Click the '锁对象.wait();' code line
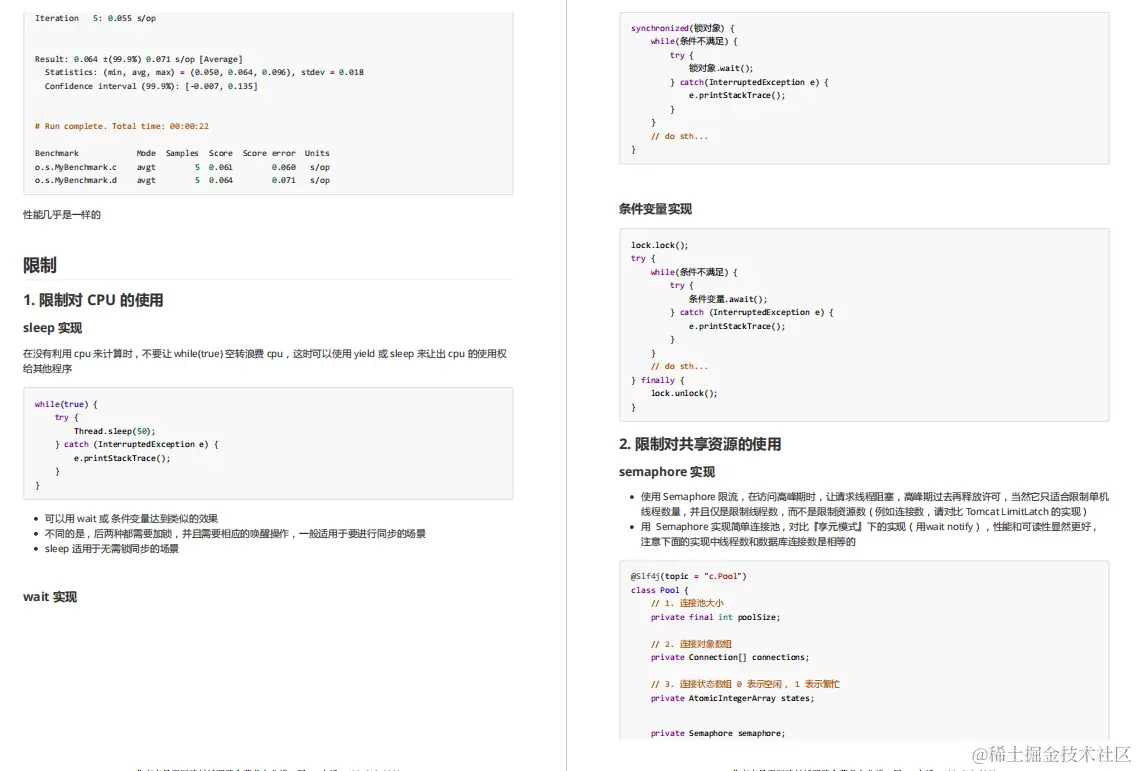 (x=721, y=68)
